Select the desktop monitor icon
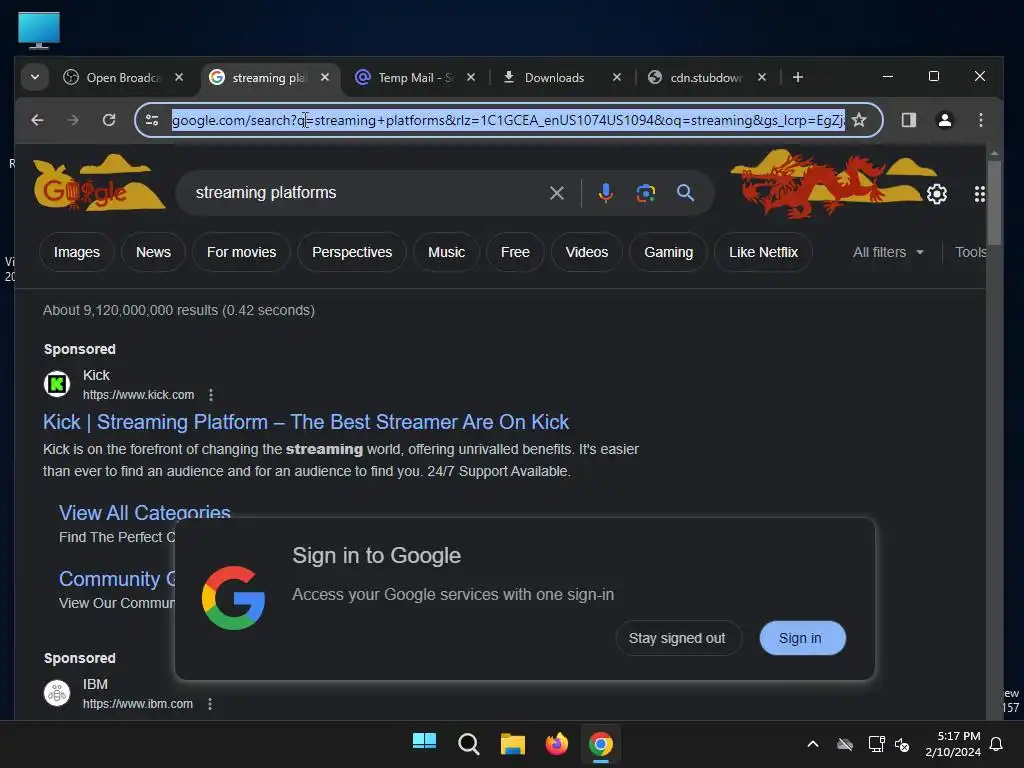 39,30
